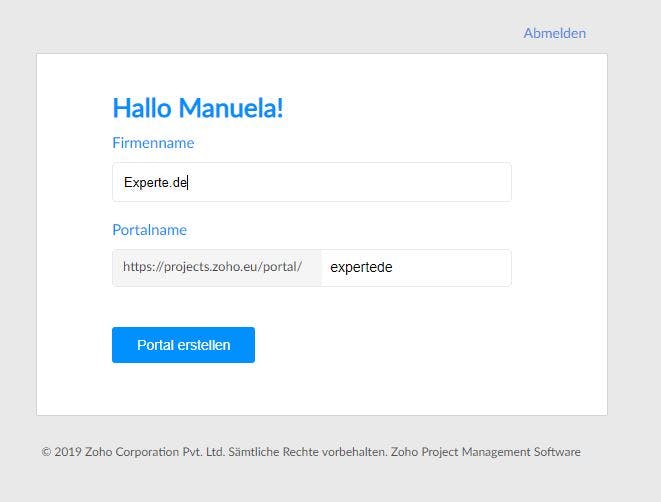The width and height of the screenshot is (661, 502).
Task: Click the word Manuela in the greeting
Action: click(231, 108)
